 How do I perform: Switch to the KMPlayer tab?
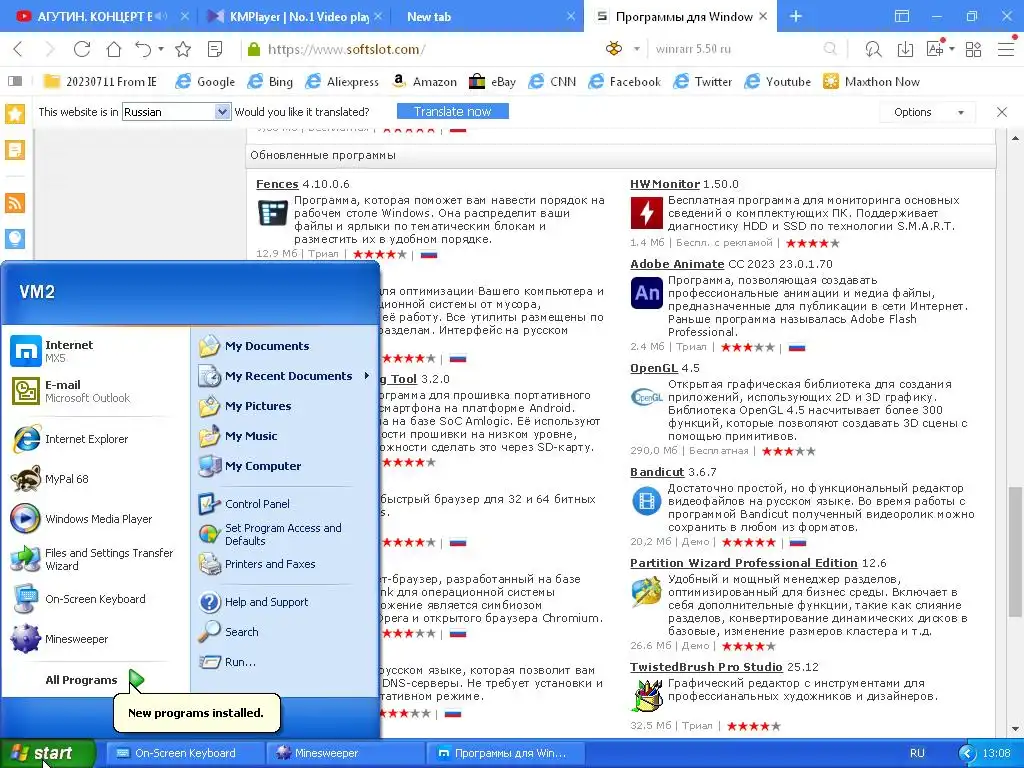295,16
